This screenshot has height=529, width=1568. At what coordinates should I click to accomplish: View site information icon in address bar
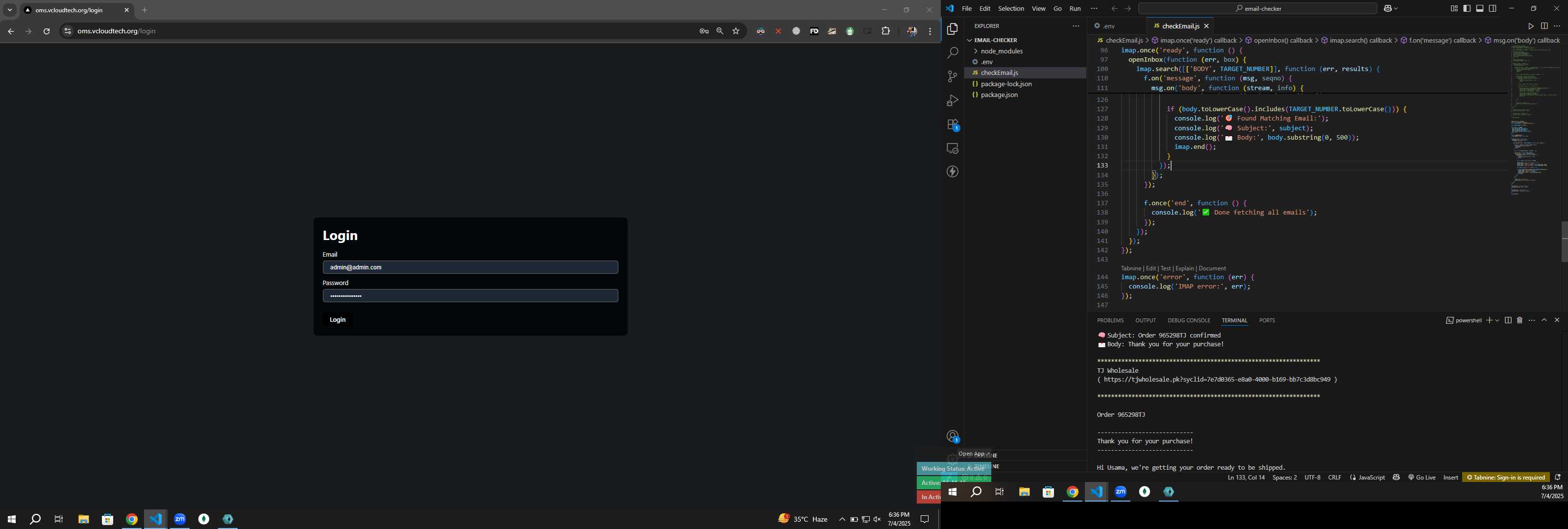point(68,31)
